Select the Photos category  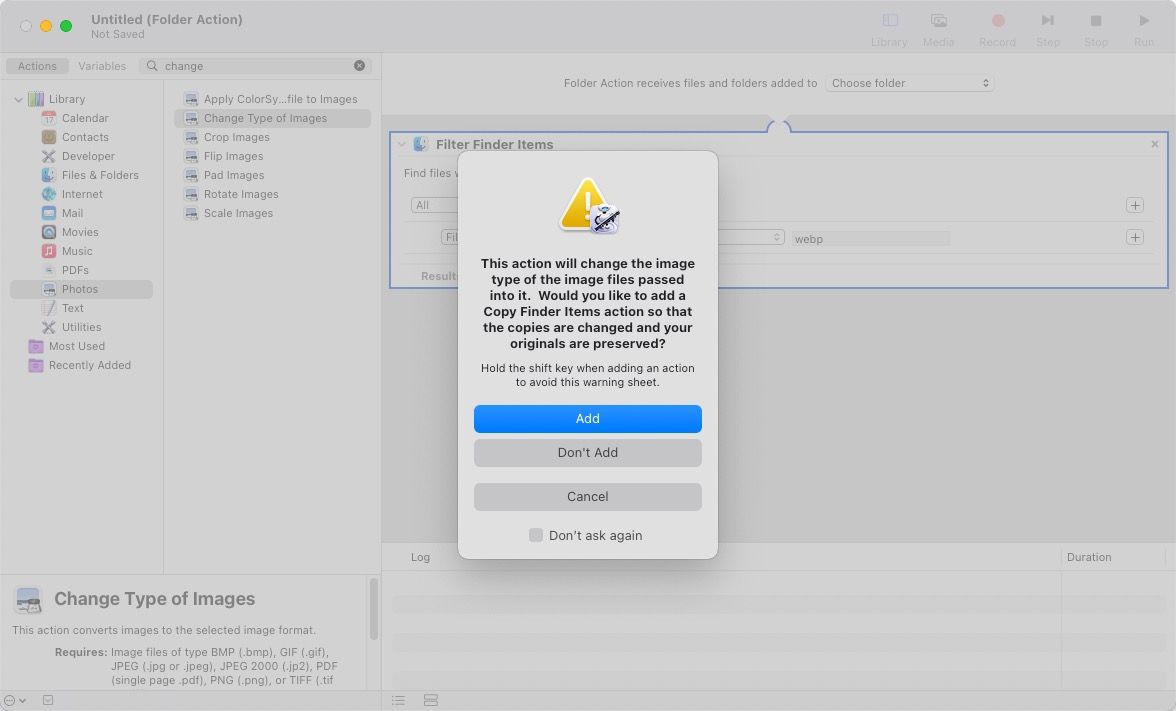coord(81,289)
